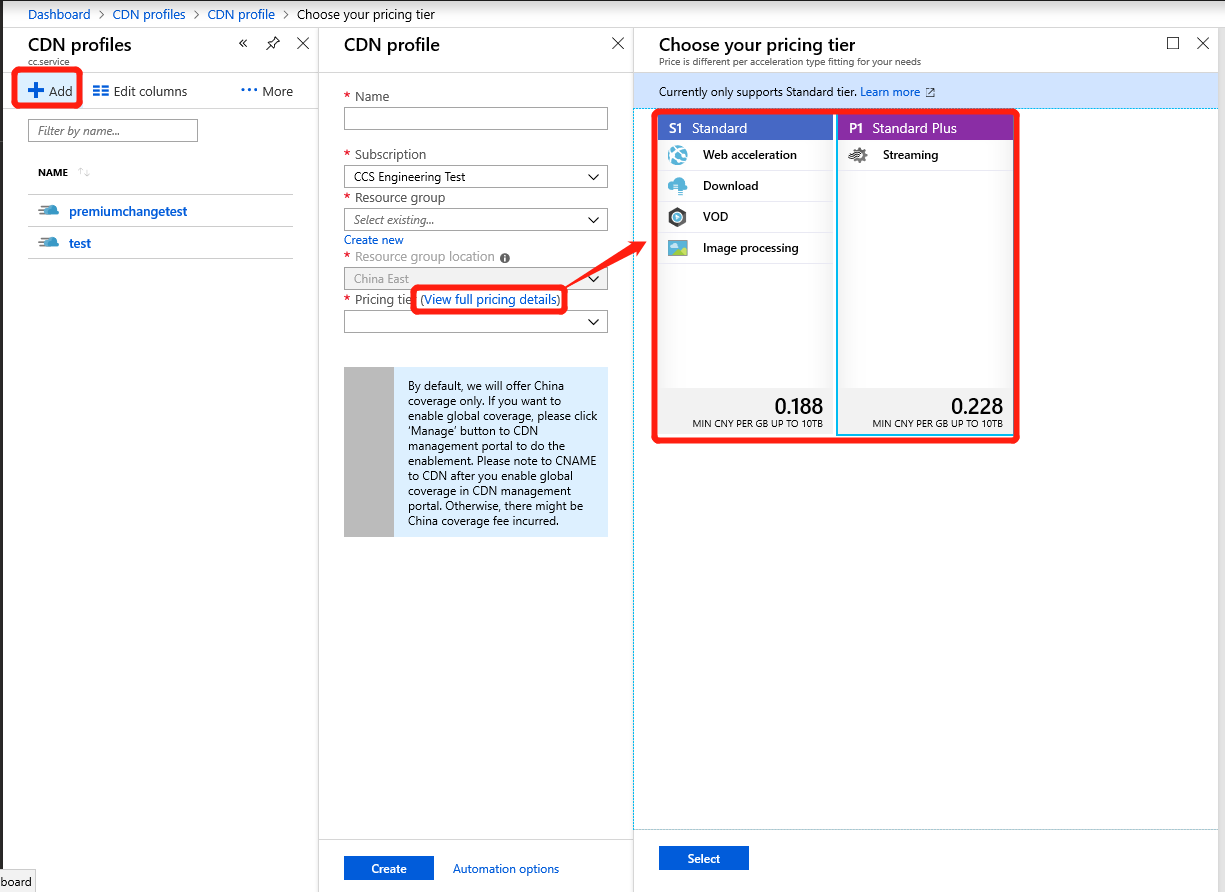Select the P1 Standard Plus tier header
1225x892 pixels.
point(925,128)
